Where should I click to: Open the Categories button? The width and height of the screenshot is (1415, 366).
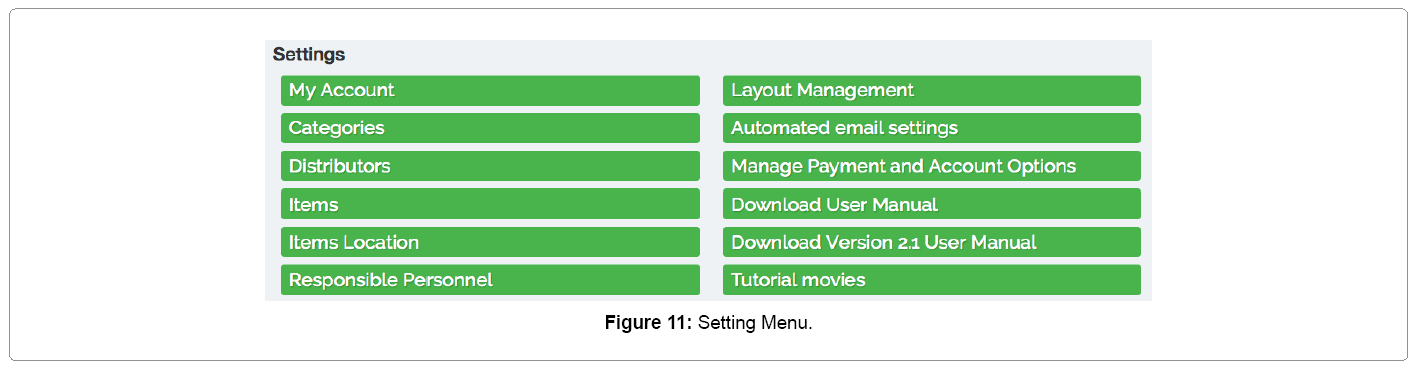point(490,128)
